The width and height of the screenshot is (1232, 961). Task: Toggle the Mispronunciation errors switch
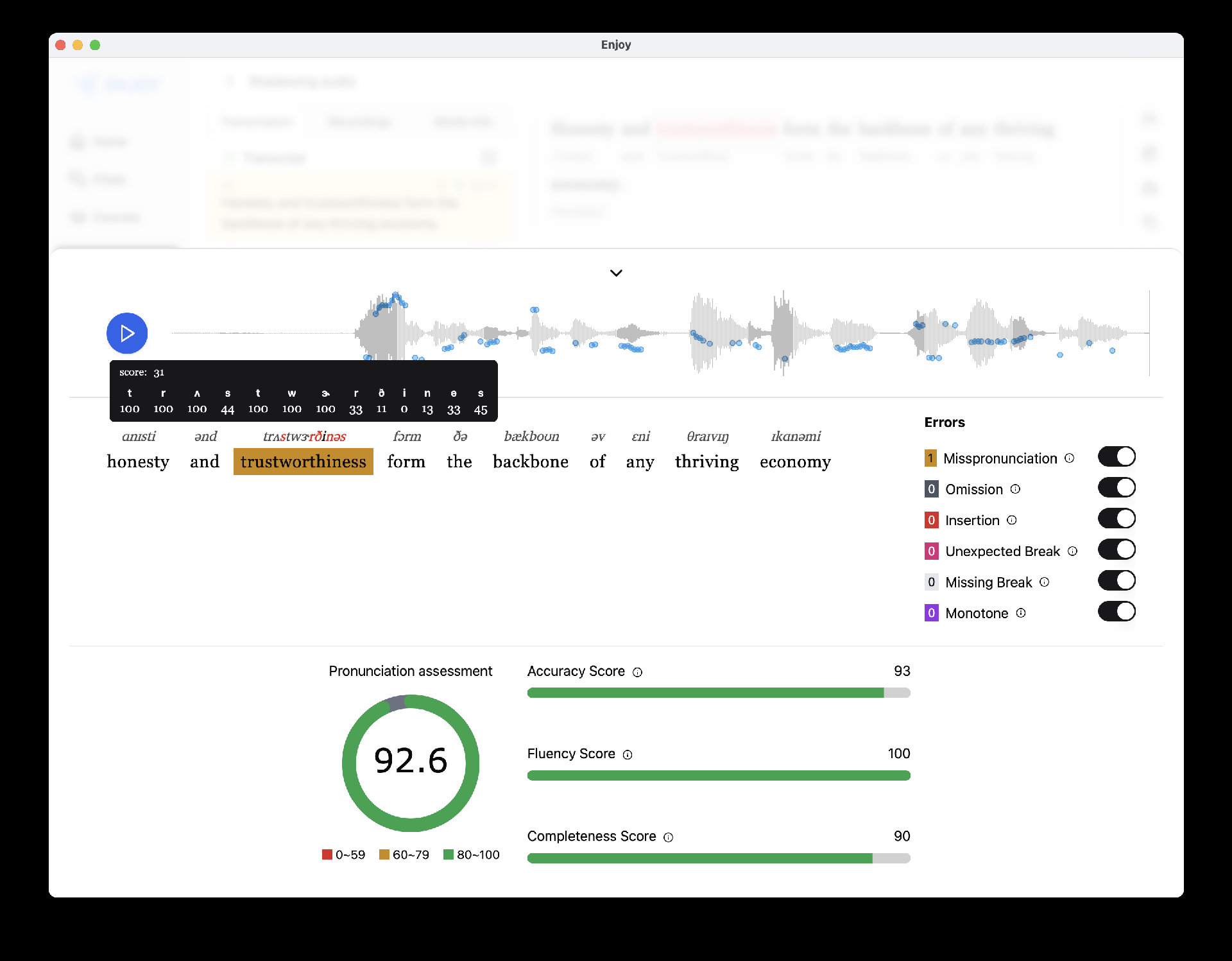click(x=1116, y=457)
